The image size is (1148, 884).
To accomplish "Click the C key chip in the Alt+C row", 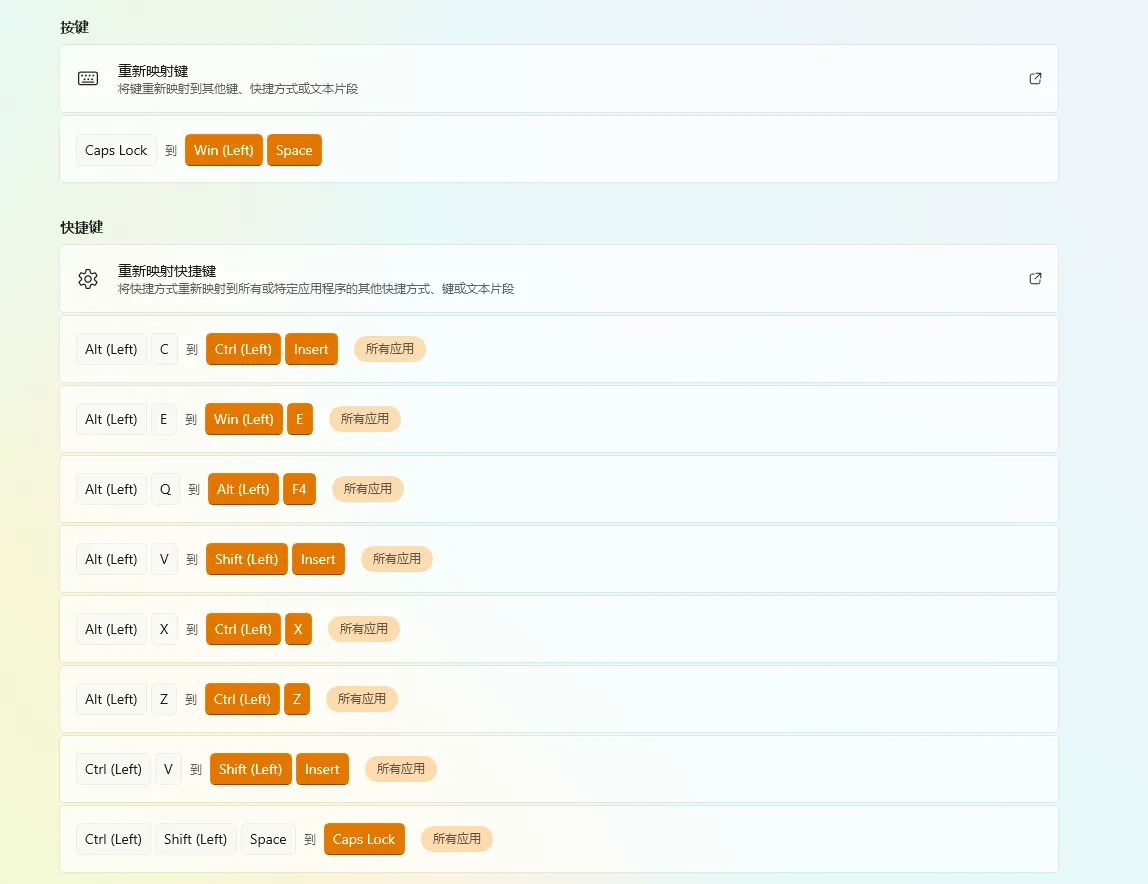I will (164, 349).
